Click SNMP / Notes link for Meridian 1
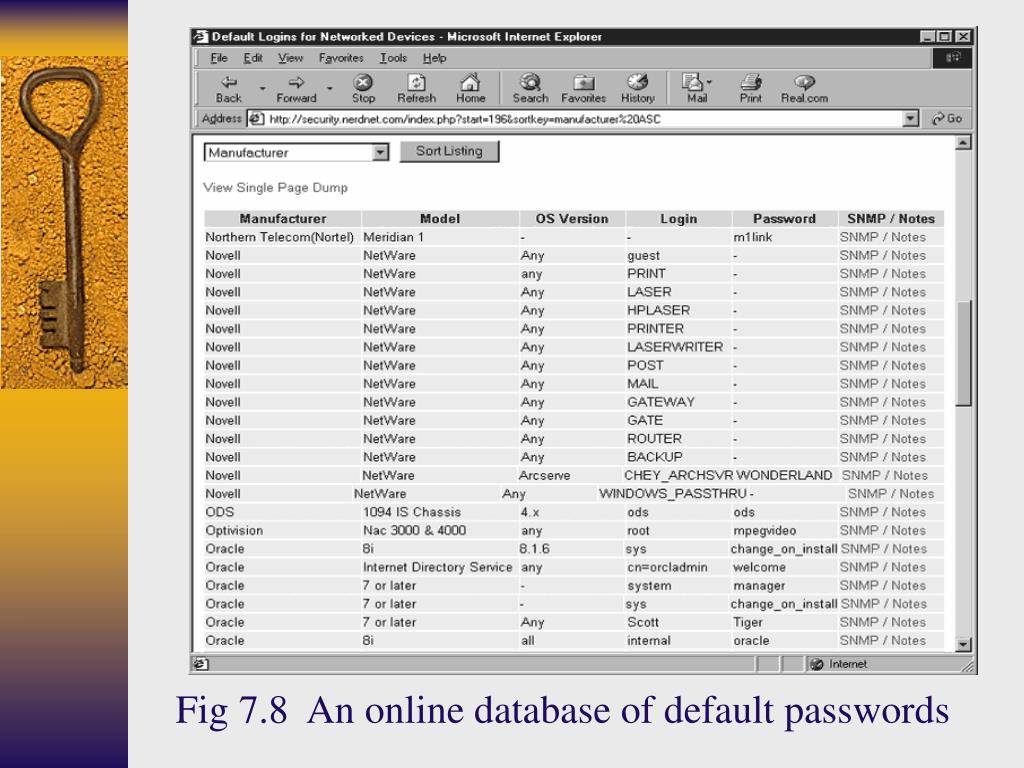The width and height of the screenshot is (1024, 768). 882,237
